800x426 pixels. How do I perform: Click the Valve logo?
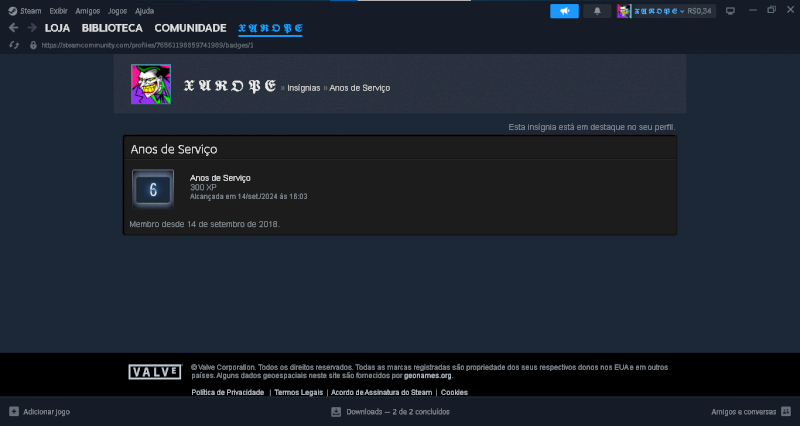click(155, 372)
